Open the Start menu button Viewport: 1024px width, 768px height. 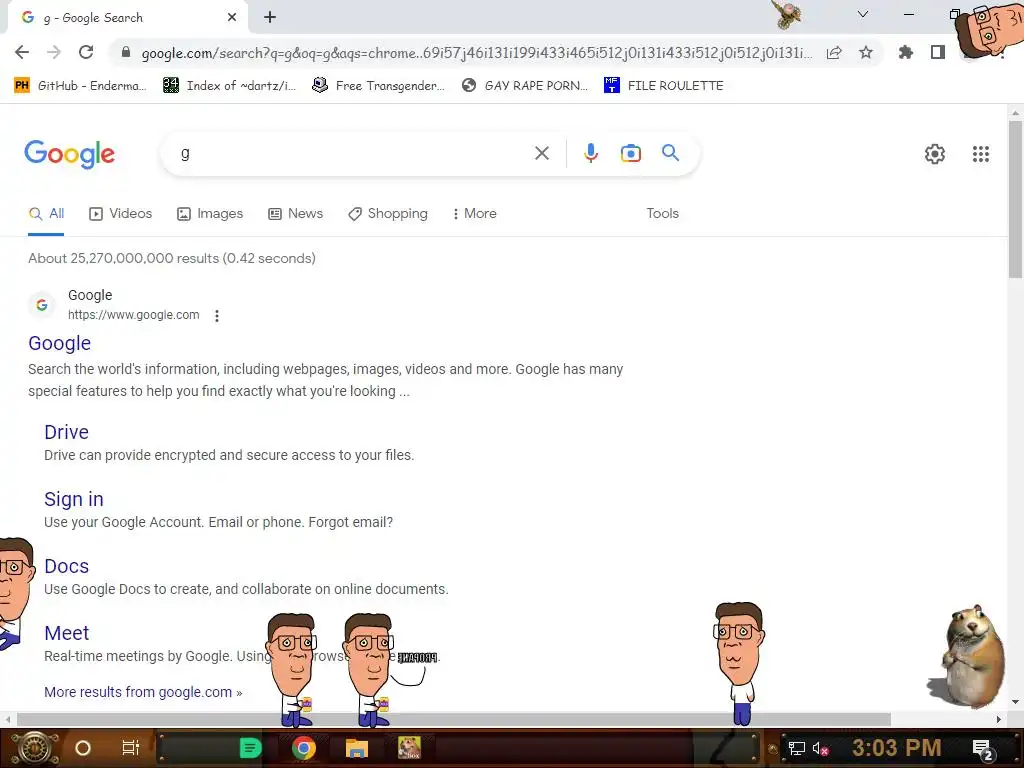(x=35, y=748)
